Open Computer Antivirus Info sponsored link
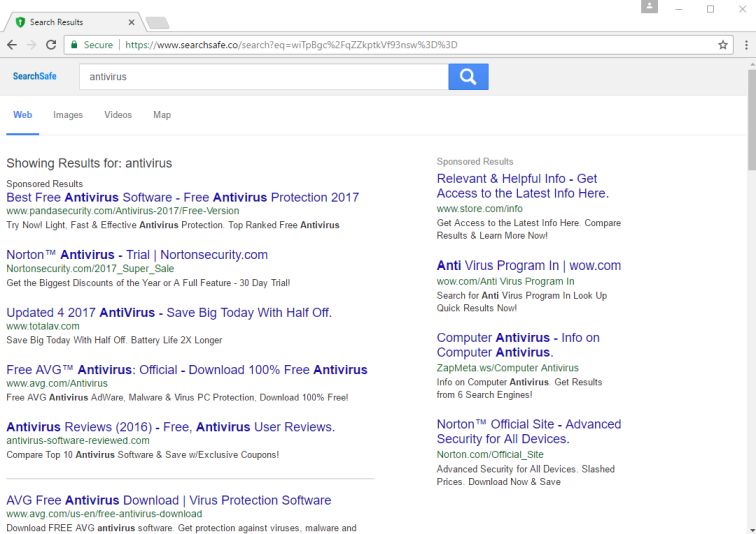This screenshot has height=534, width=756. coord(518,345)
